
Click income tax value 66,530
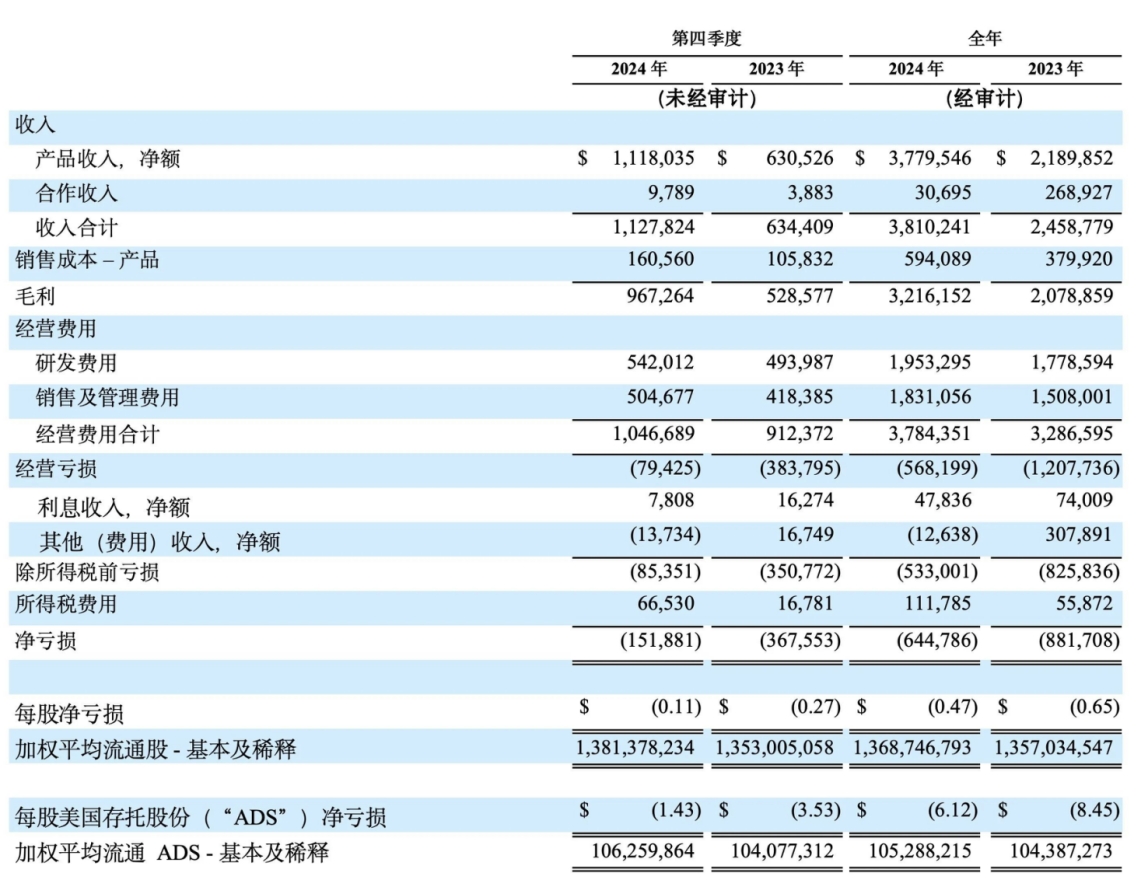[665, 603]
